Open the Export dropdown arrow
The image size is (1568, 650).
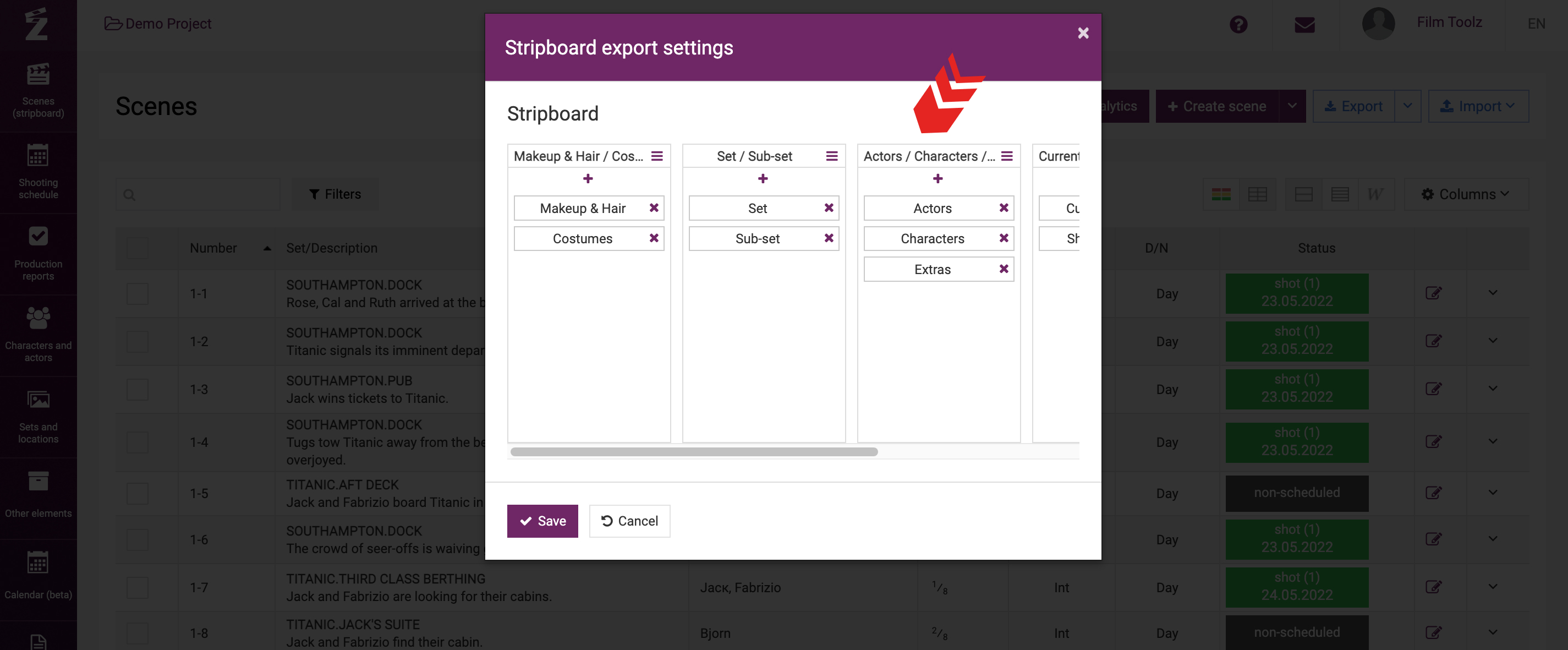(x=1408, y=106)
